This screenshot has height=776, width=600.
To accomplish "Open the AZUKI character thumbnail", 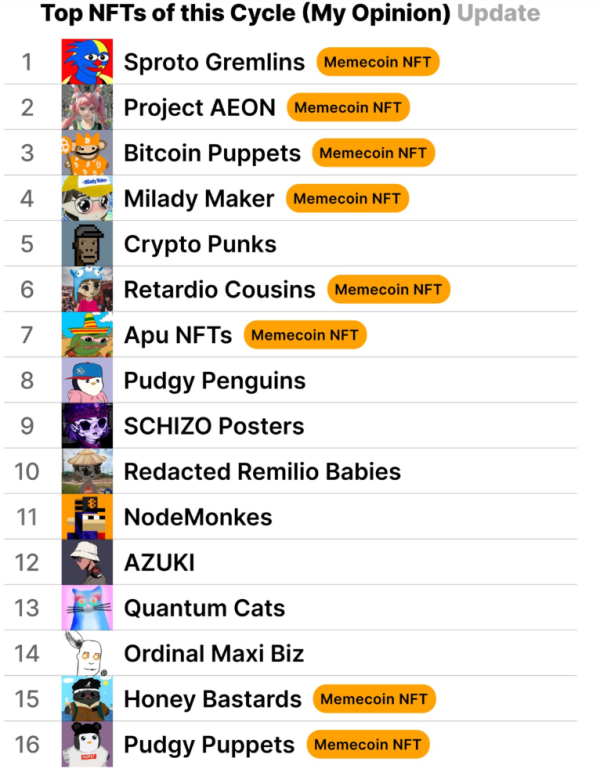I will coord(87,563).
